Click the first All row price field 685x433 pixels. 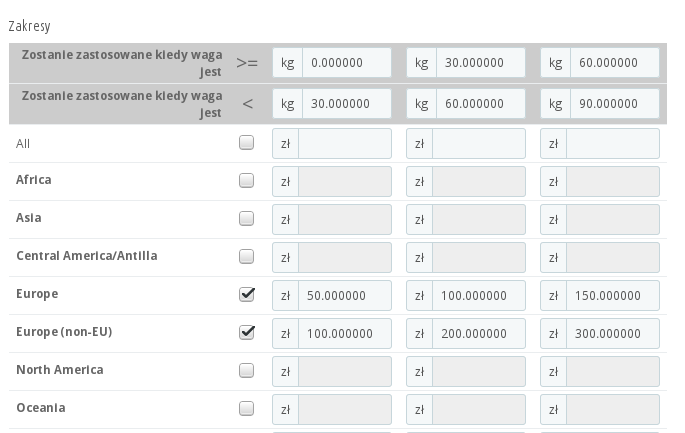click(x=346, y=144)
